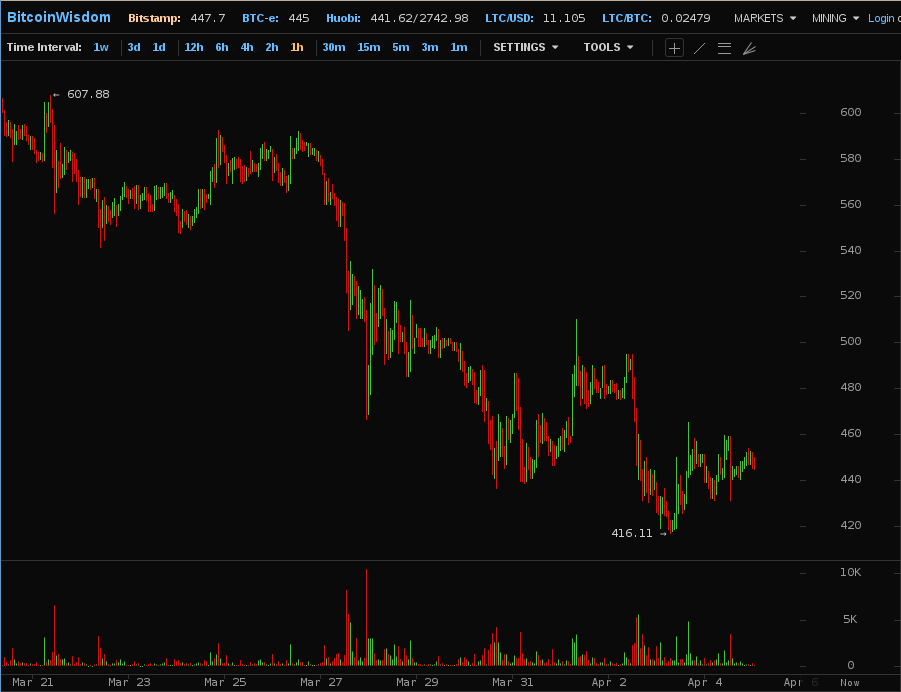Select the trend line drawing tool
This screenshot has height=692, width=901.
tap(699, 48)
